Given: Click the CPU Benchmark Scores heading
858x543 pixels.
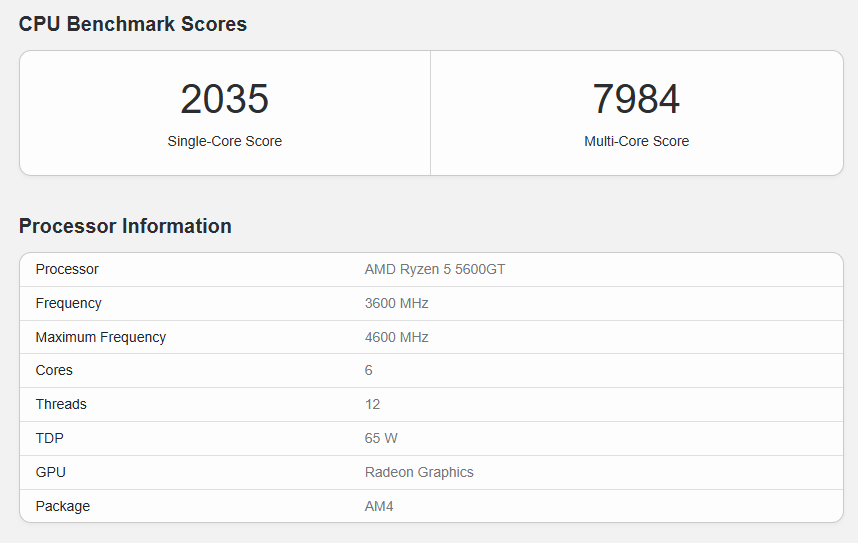Looking at the screenshot, I should (x=133, y=24).
